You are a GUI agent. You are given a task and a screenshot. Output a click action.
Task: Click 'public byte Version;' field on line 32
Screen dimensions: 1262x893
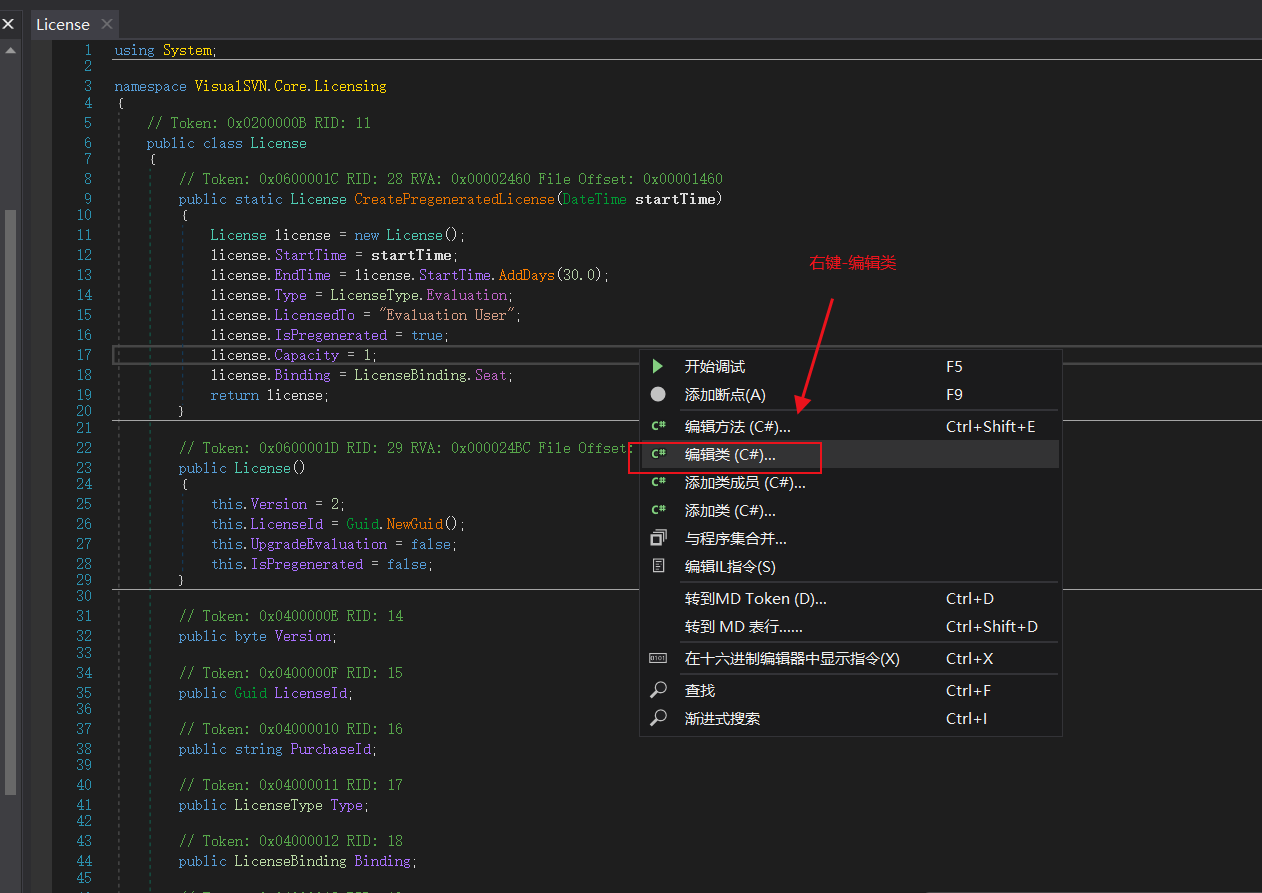[x=257, y=636]
